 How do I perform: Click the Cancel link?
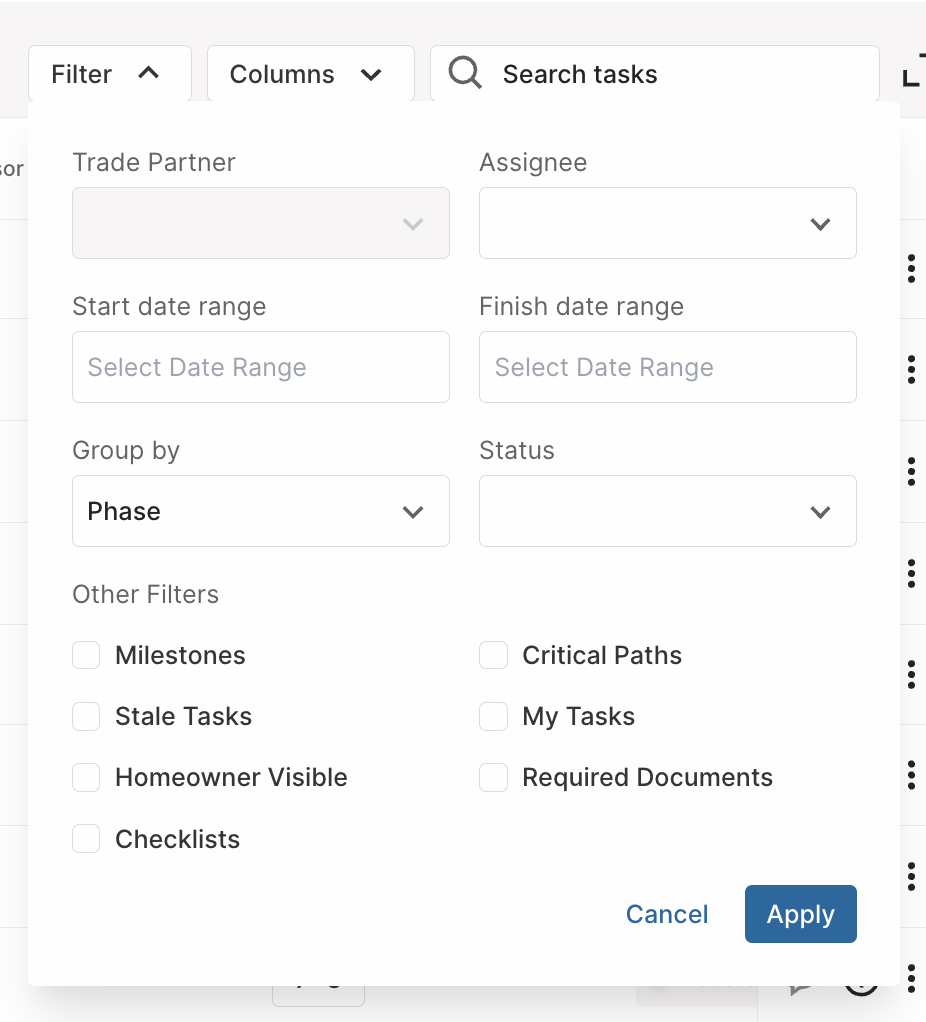click(x=667, y=914)
